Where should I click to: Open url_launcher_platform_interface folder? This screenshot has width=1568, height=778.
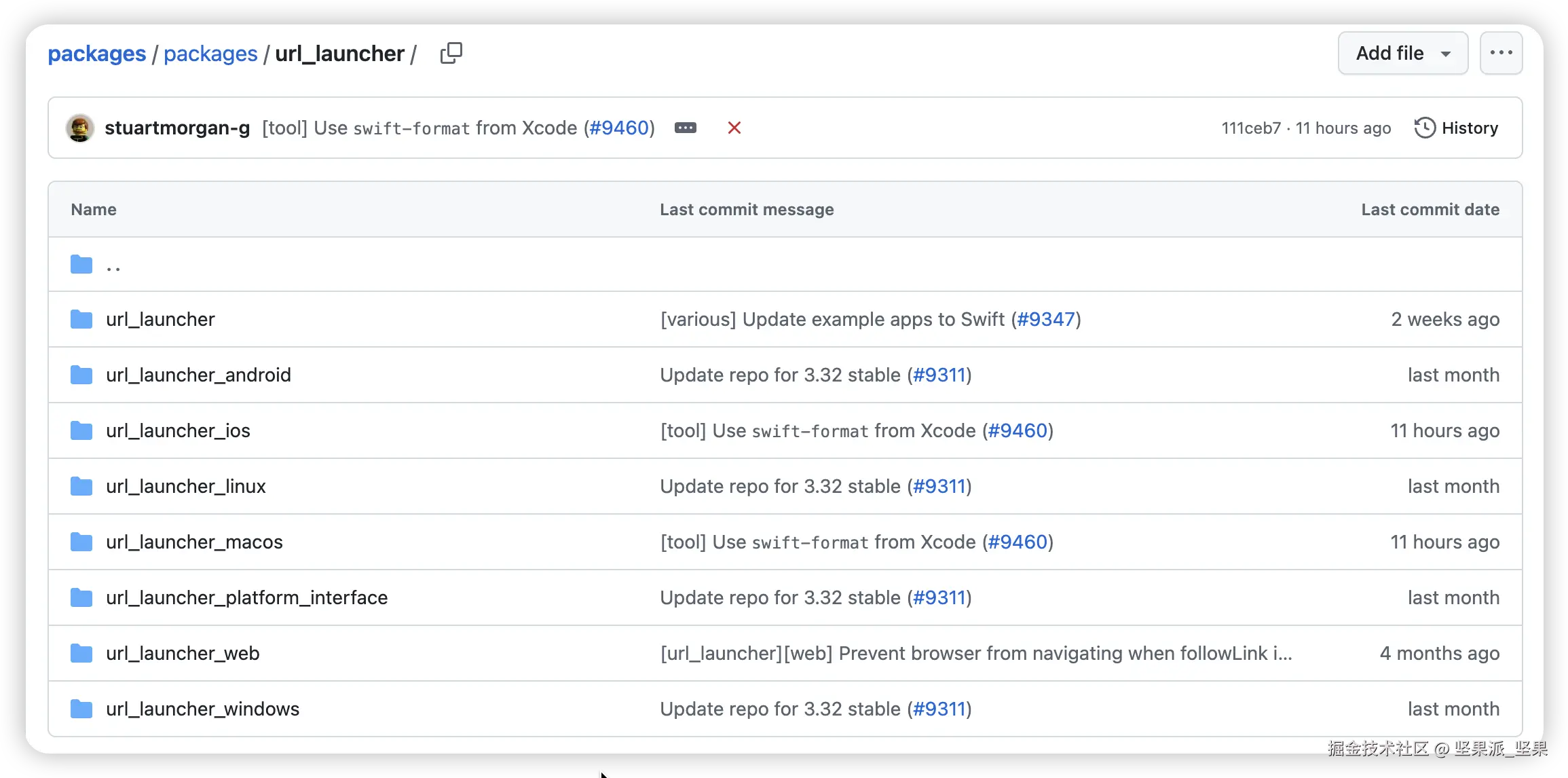point(246,597)
